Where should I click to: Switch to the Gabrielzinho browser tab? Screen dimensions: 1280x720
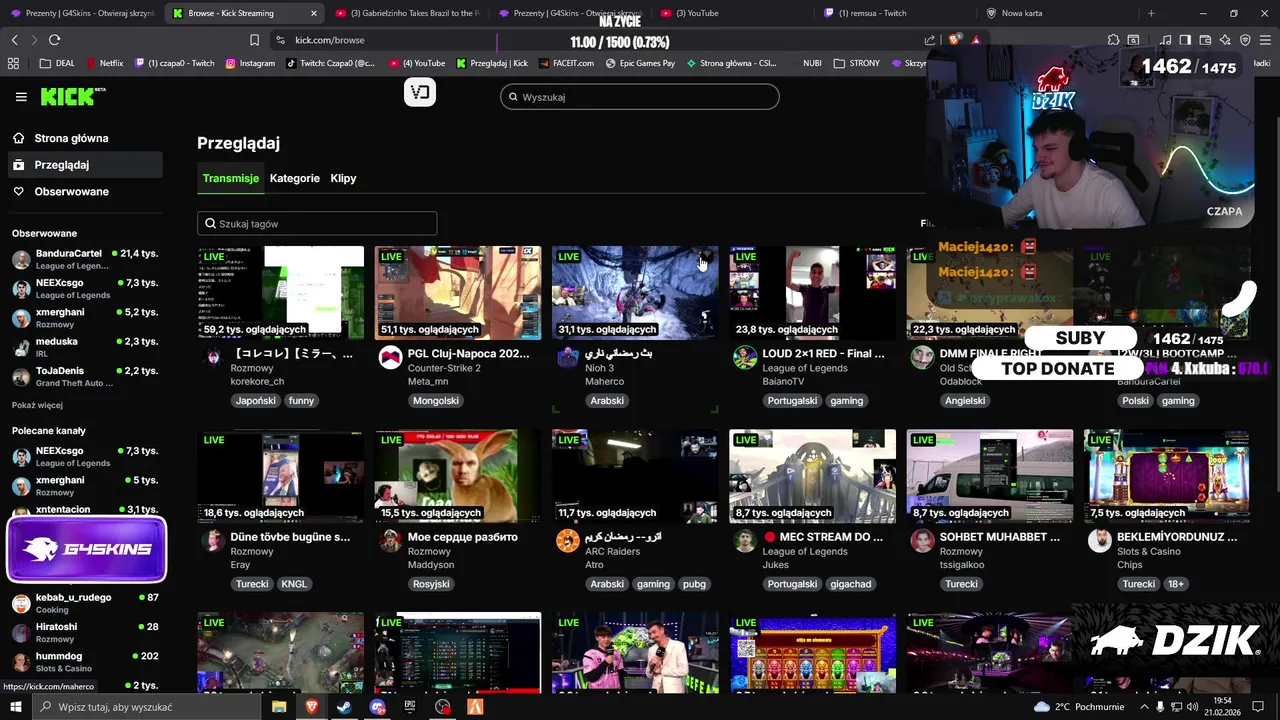[x=406, y=13]
